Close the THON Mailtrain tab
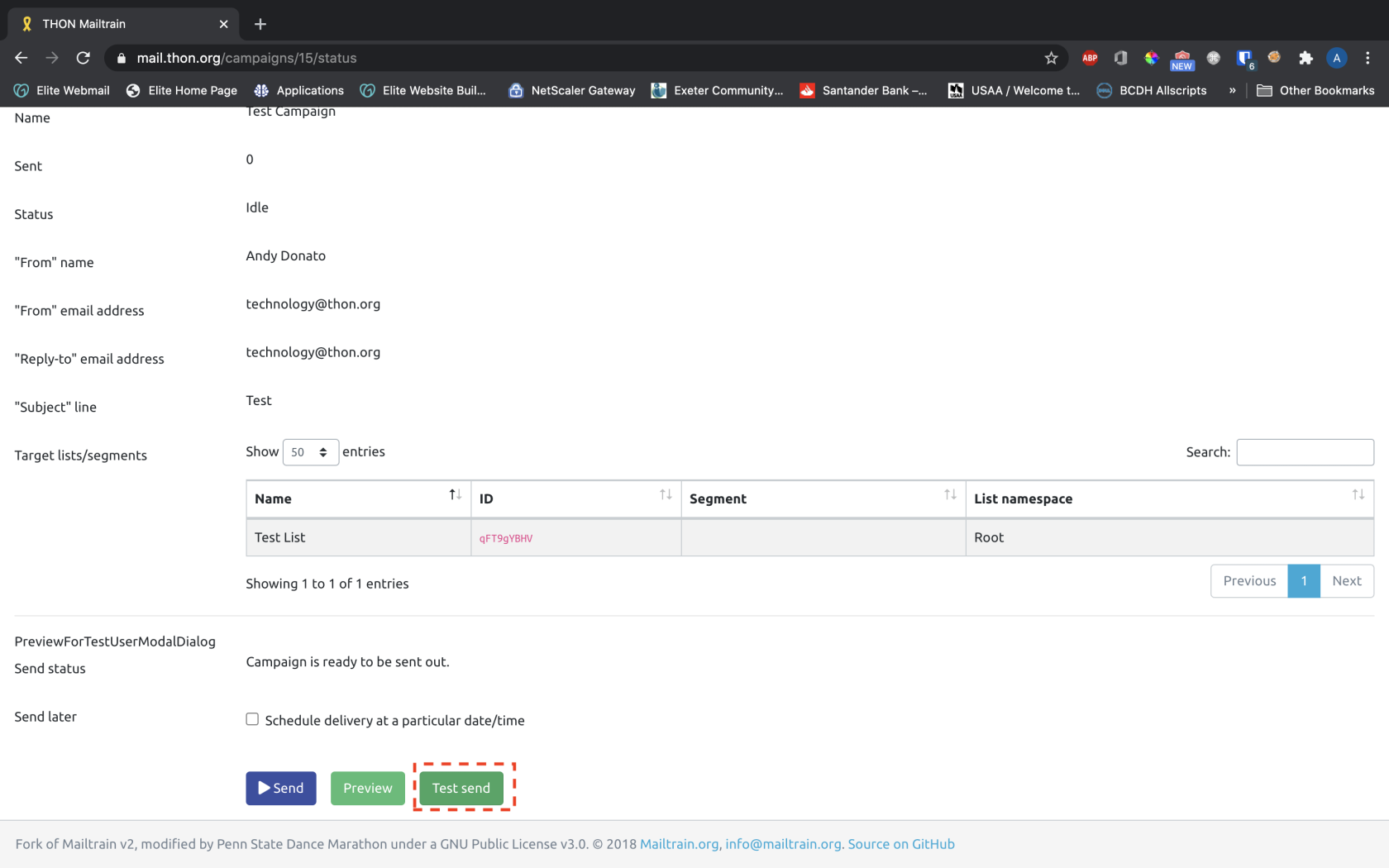The height and width of the screenshot is (868, 1389). pyautogui.click(x=223, y=24)
